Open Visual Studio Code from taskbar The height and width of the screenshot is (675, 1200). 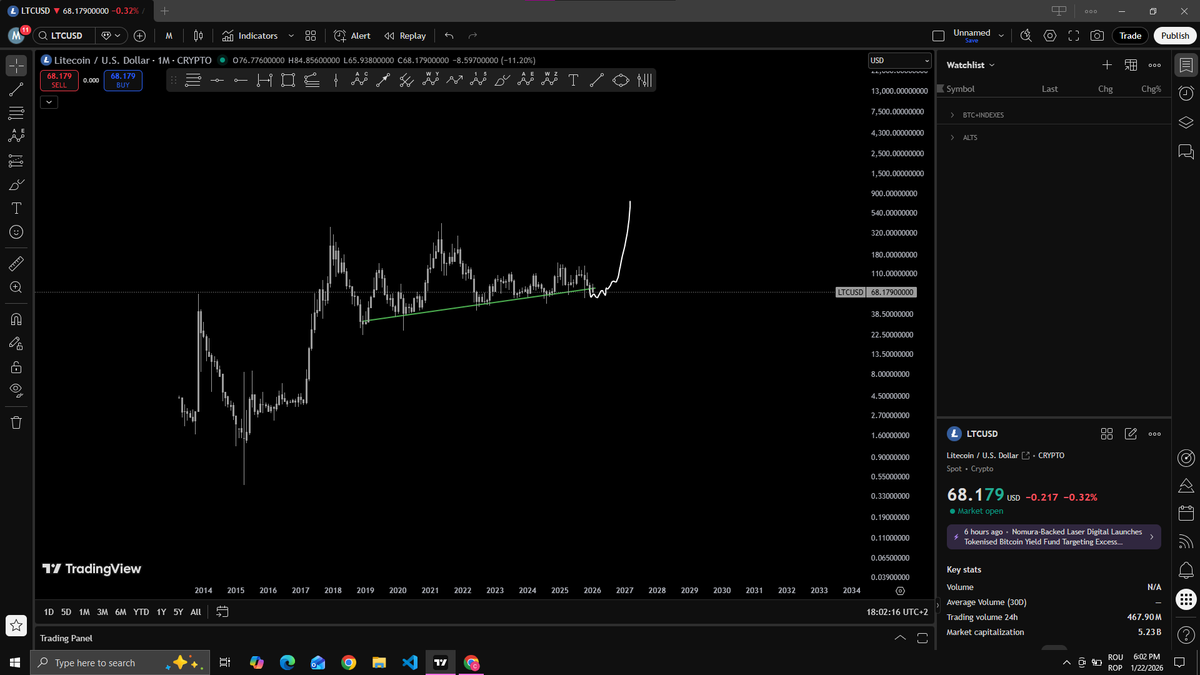click(x=409, y=662)
